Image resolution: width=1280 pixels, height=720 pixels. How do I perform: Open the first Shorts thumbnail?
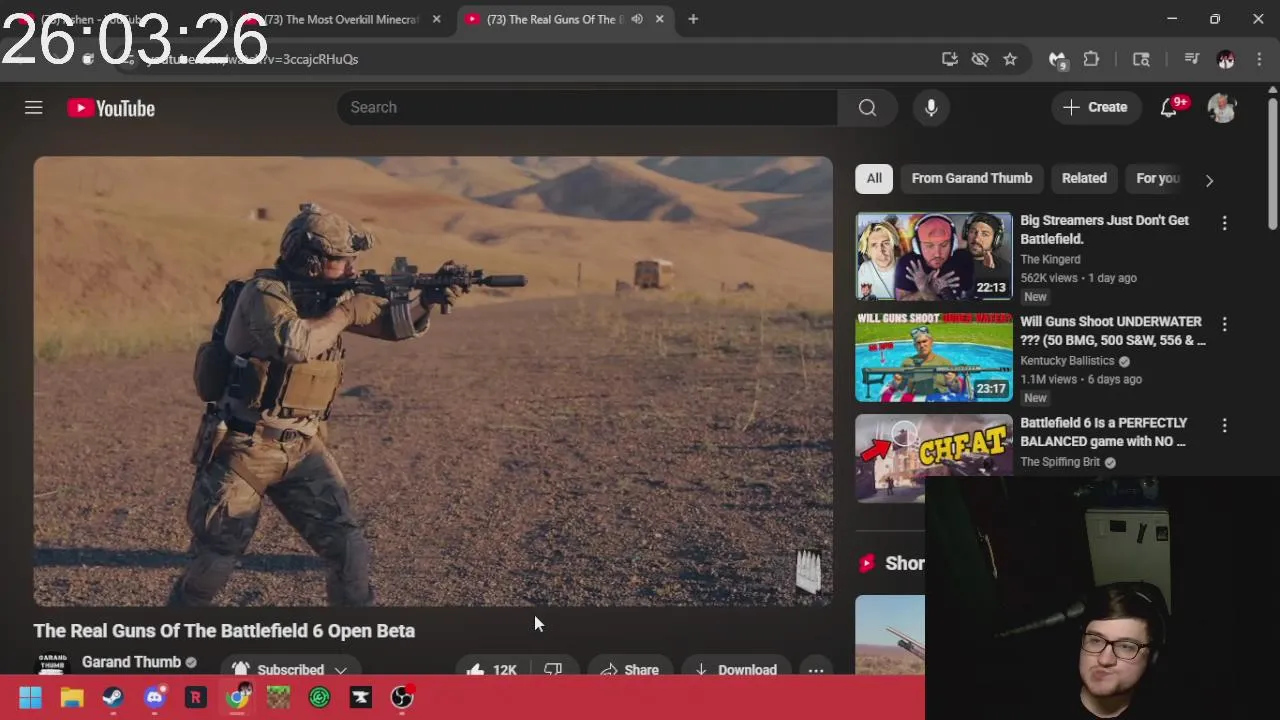tap(890, 637)
